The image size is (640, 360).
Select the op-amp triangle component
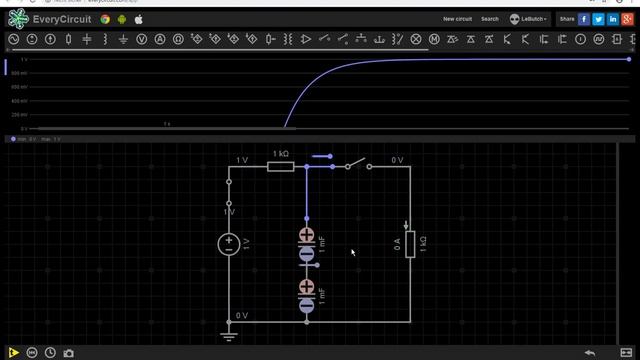click(306, 39)
